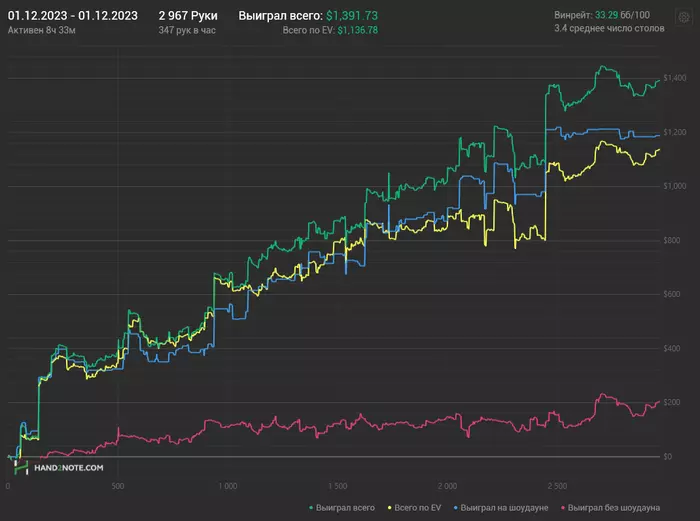This screenshot has height=521, width=700.
Task: Click the EV total $1,136.78 value
Action: (x=357, y=31)
